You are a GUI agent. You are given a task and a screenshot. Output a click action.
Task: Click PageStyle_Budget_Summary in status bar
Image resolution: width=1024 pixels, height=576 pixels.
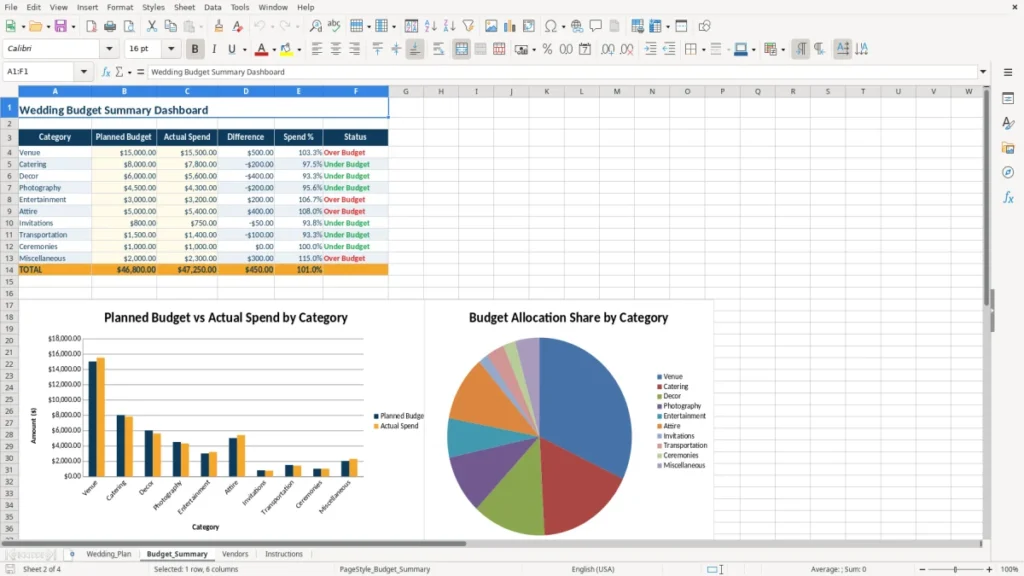(x=385, y=569)
